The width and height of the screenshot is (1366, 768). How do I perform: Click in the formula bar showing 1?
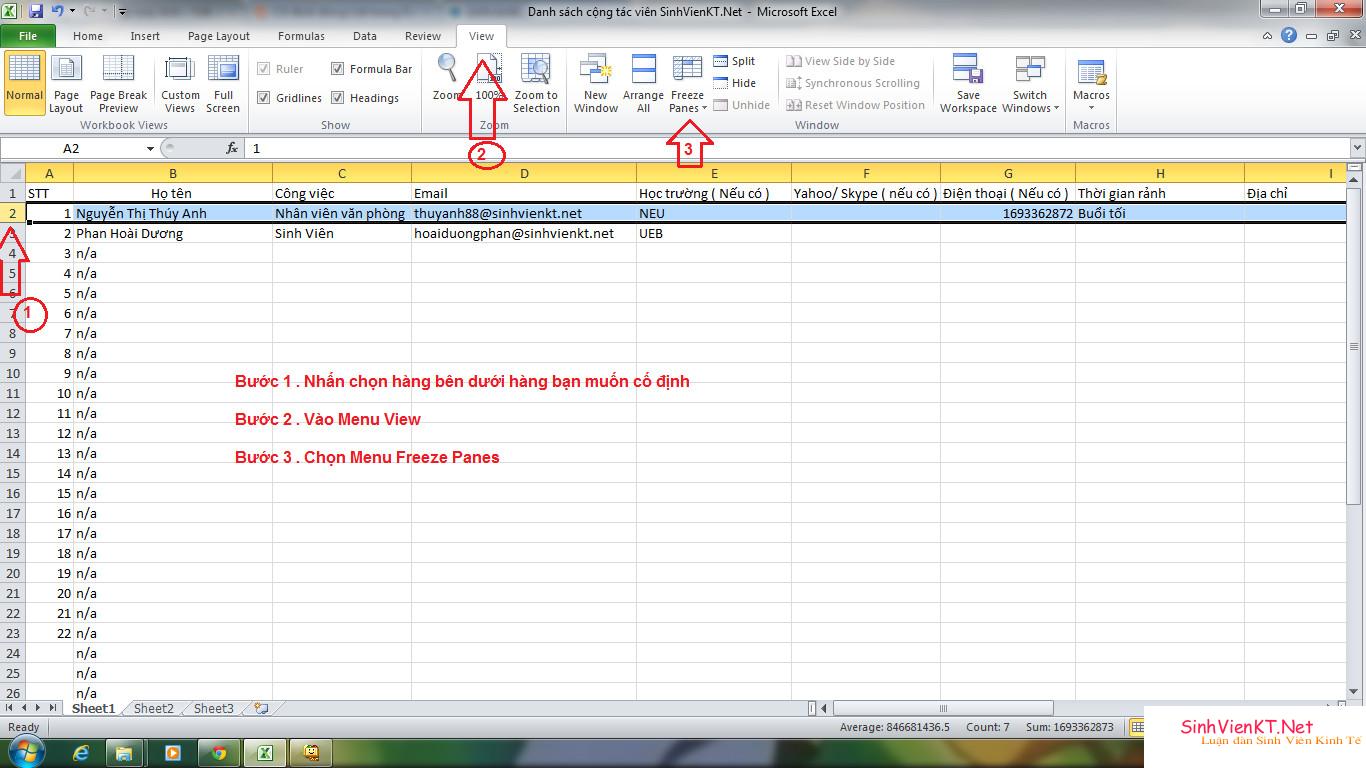tap(795, 148)
